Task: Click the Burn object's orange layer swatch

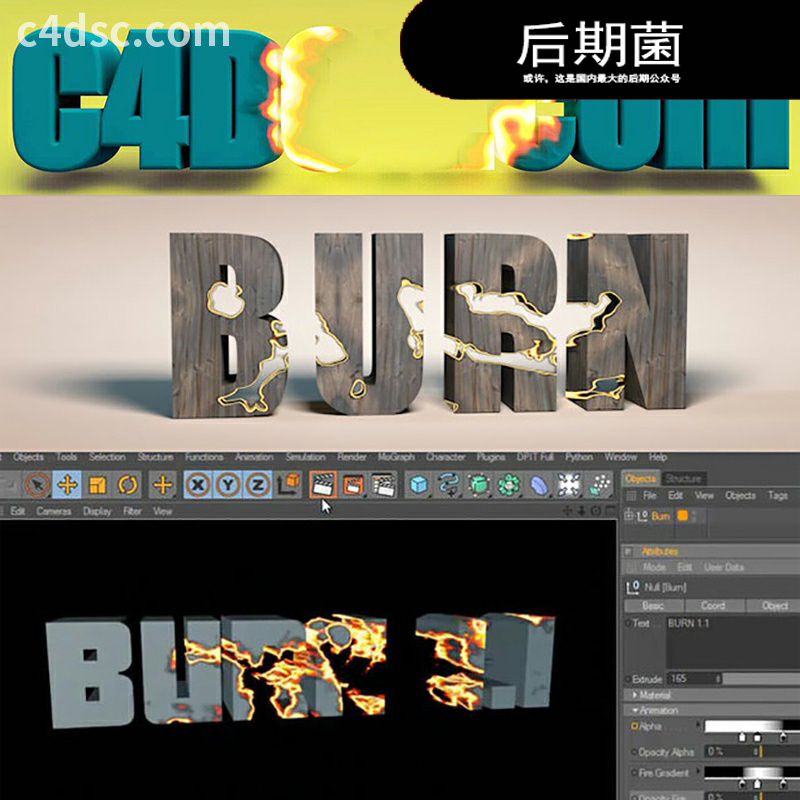Action: click(682, 516)
